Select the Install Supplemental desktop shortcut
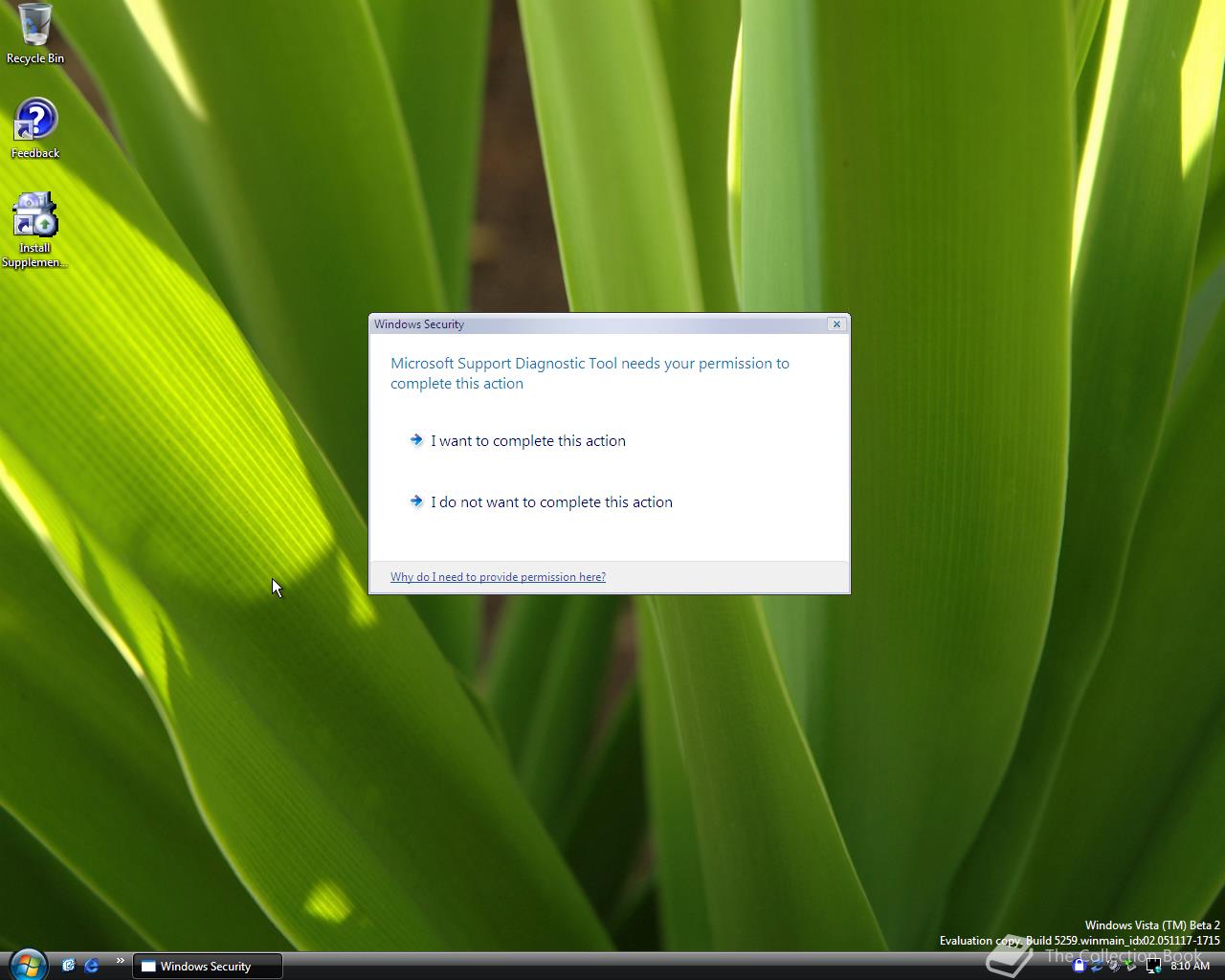 pos(34,231)
